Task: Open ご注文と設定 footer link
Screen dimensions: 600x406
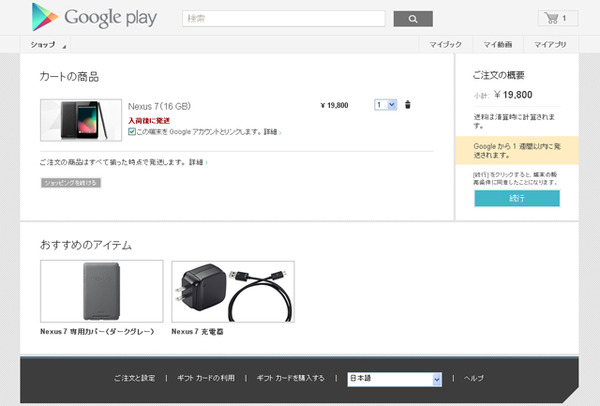Action: (134, 378)
